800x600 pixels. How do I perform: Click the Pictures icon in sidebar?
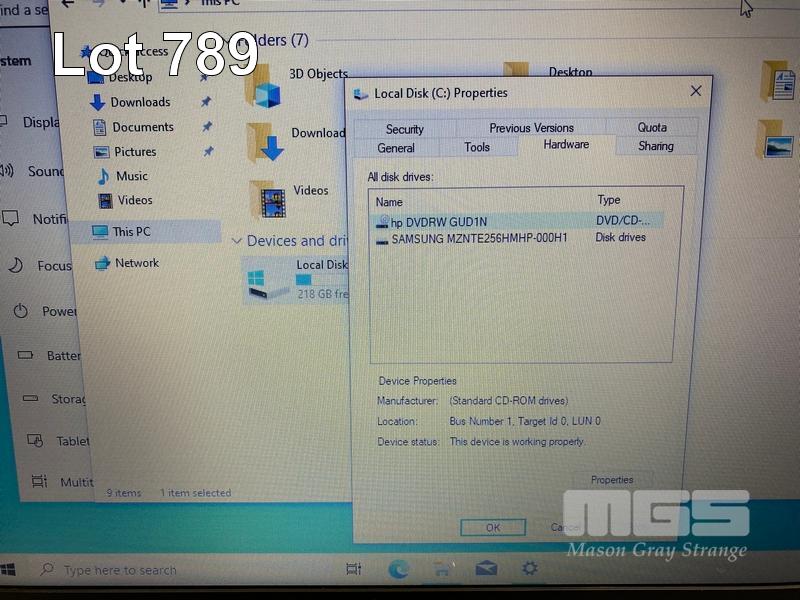coord(102,152)
